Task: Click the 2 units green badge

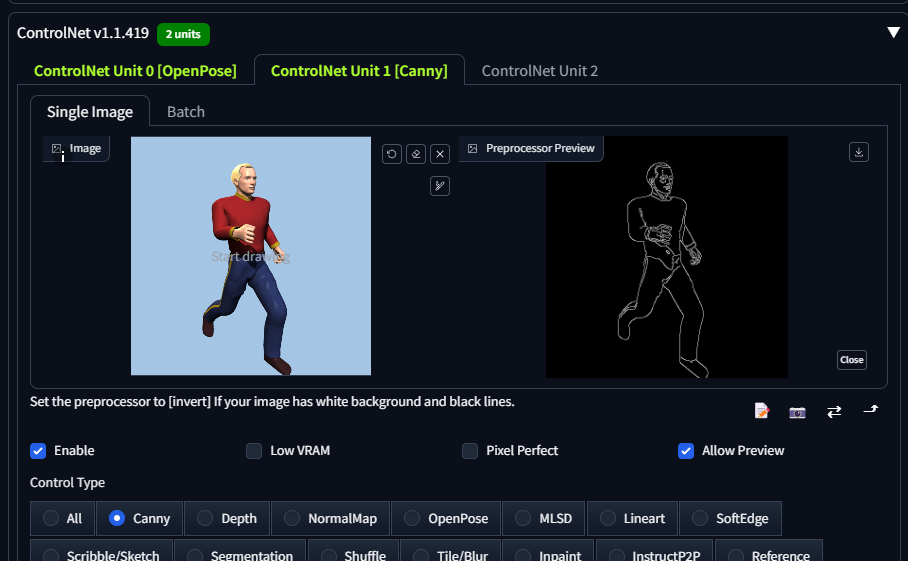Action: coord(183,34)
